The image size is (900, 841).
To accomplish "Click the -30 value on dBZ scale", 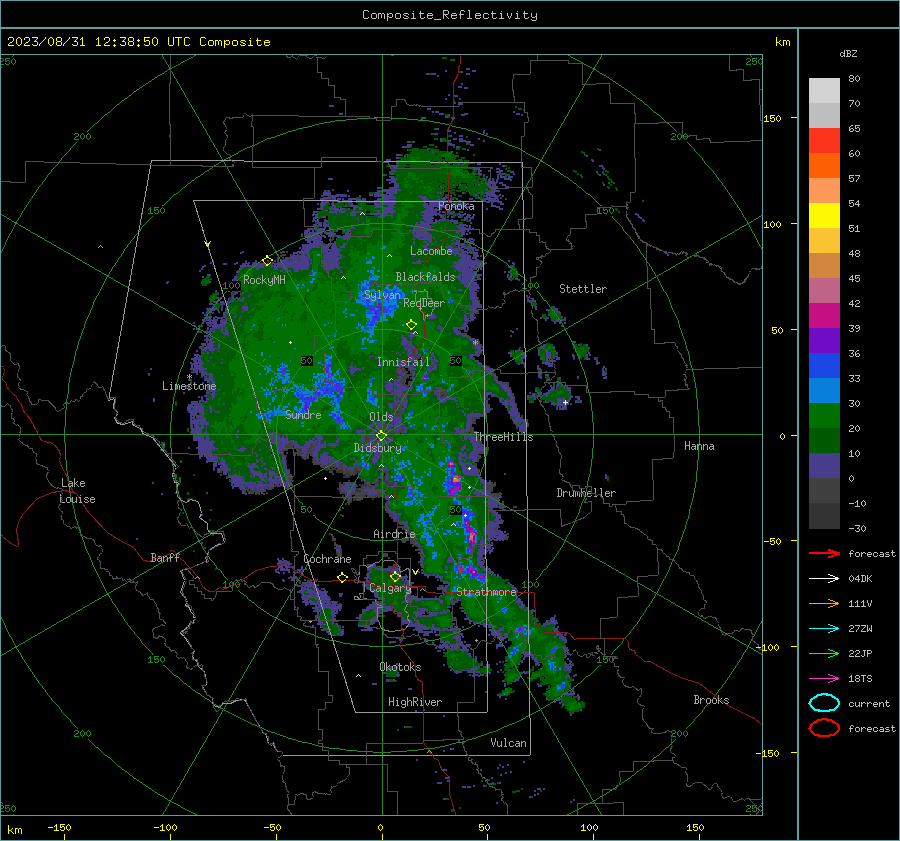I will (857, 529).
